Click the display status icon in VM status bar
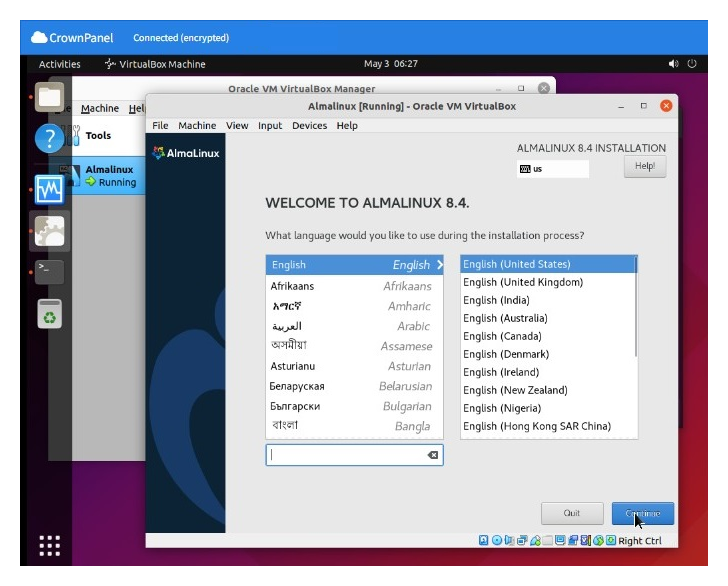Screen dimensions: 728x586 tap(560, 540)
